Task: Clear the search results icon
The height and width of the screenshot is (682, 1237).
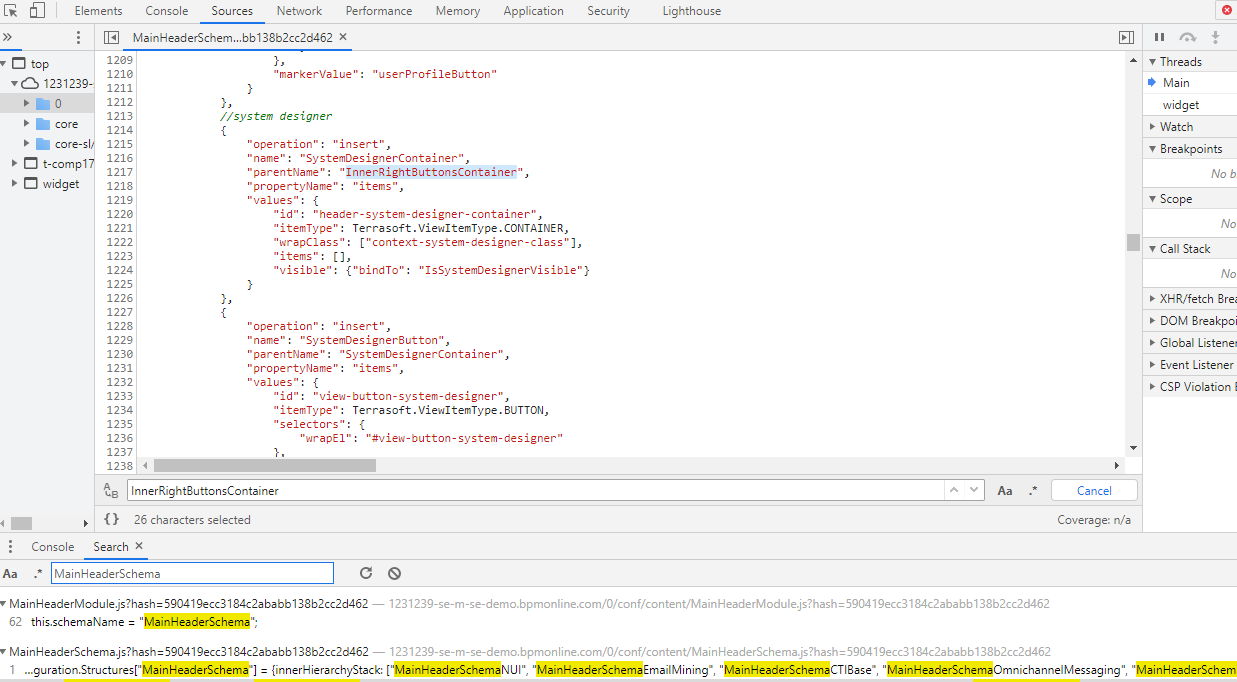Action: tap(395, 573)
